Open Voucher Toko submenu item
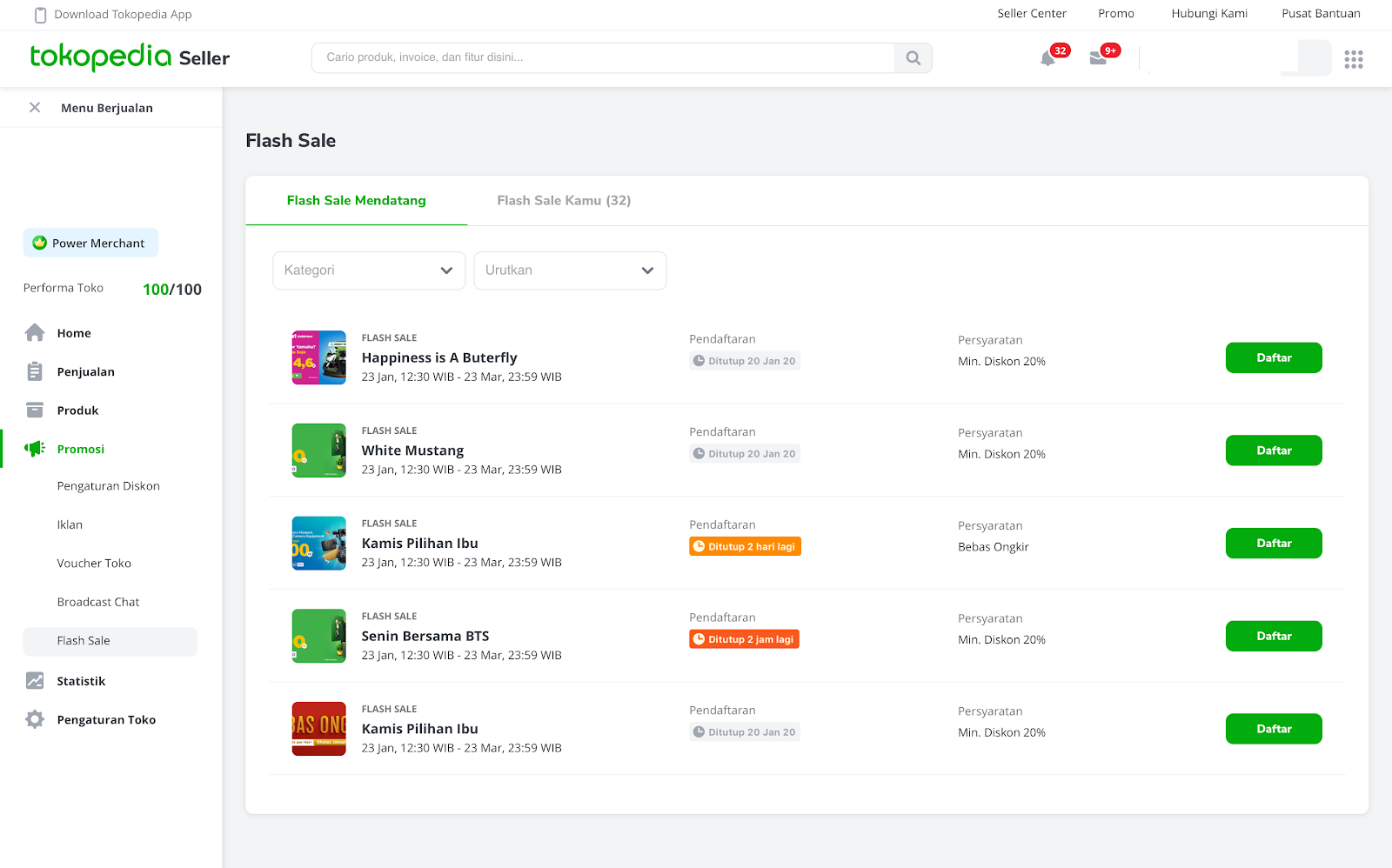The height and width of the screenshot is (868, 1392). (x=94, y=564)
